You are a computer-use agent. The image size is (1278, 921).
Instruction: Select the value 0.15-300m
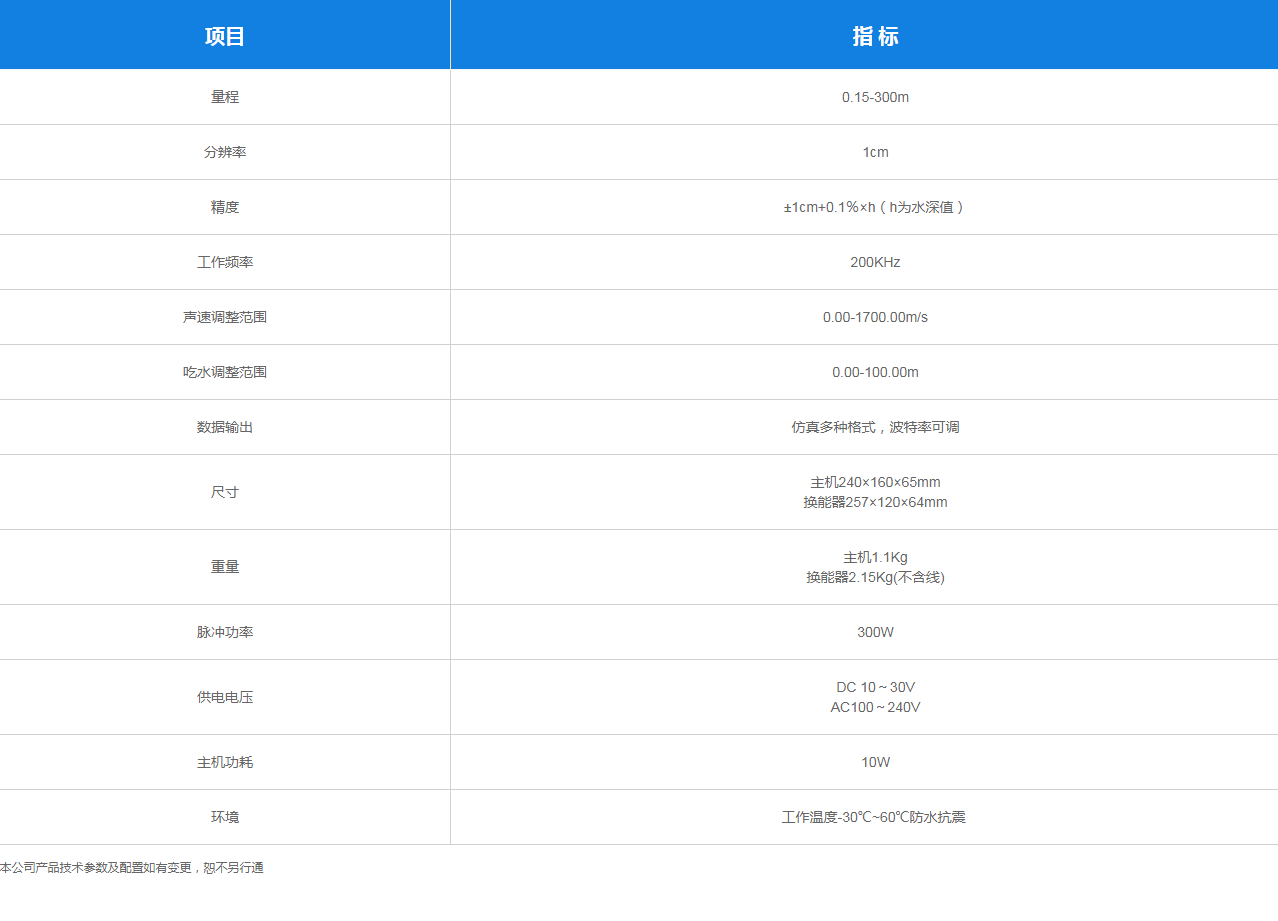(875, 97)
